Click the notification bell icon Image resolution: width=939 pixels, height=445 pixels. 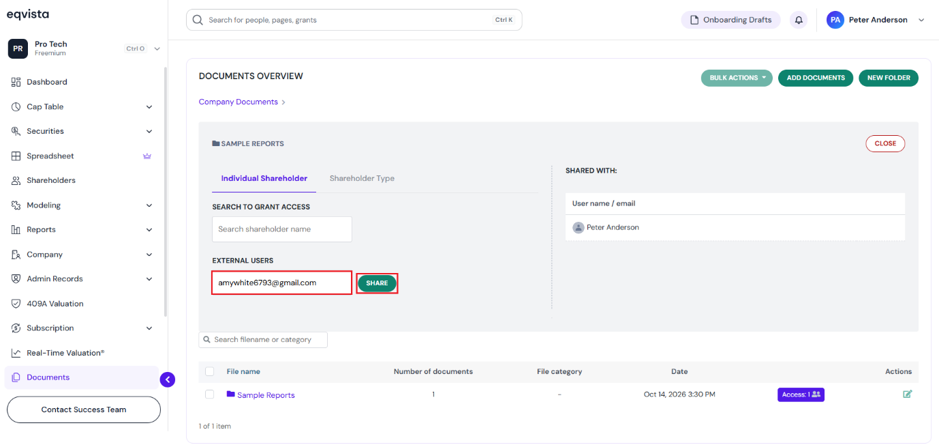coord(798,20)
